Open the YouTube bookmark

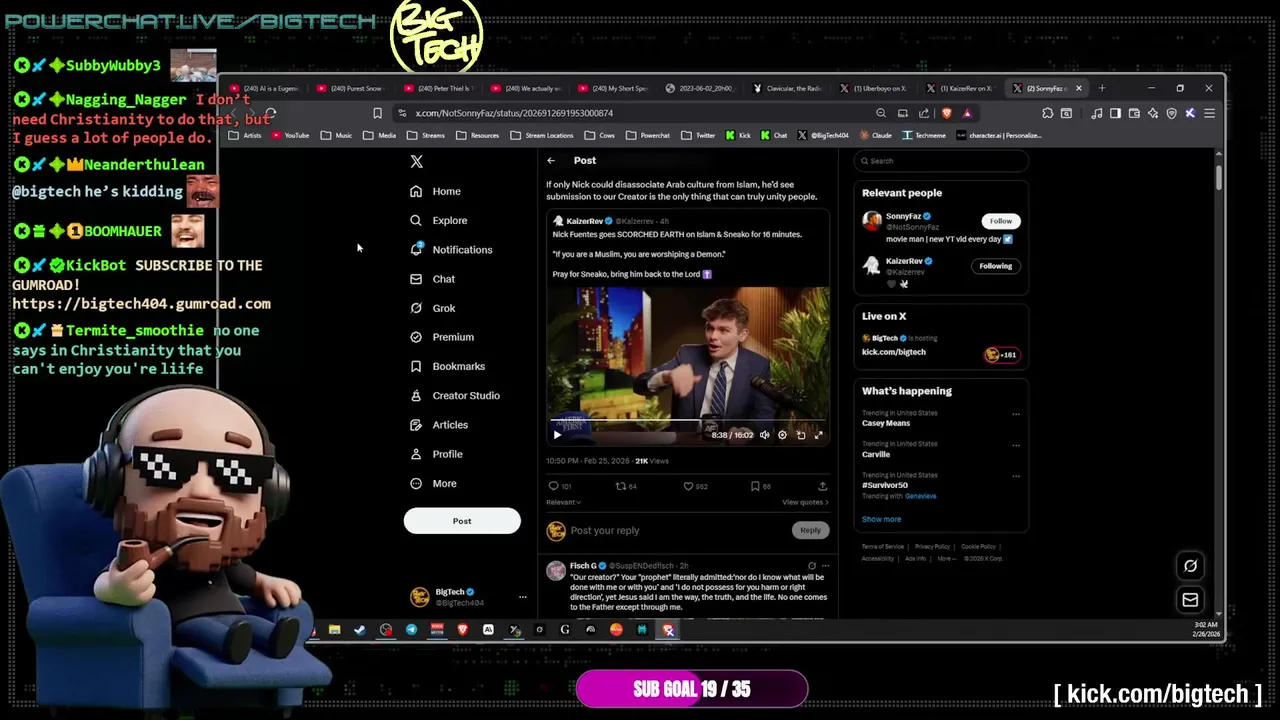(x=291, y=135)
